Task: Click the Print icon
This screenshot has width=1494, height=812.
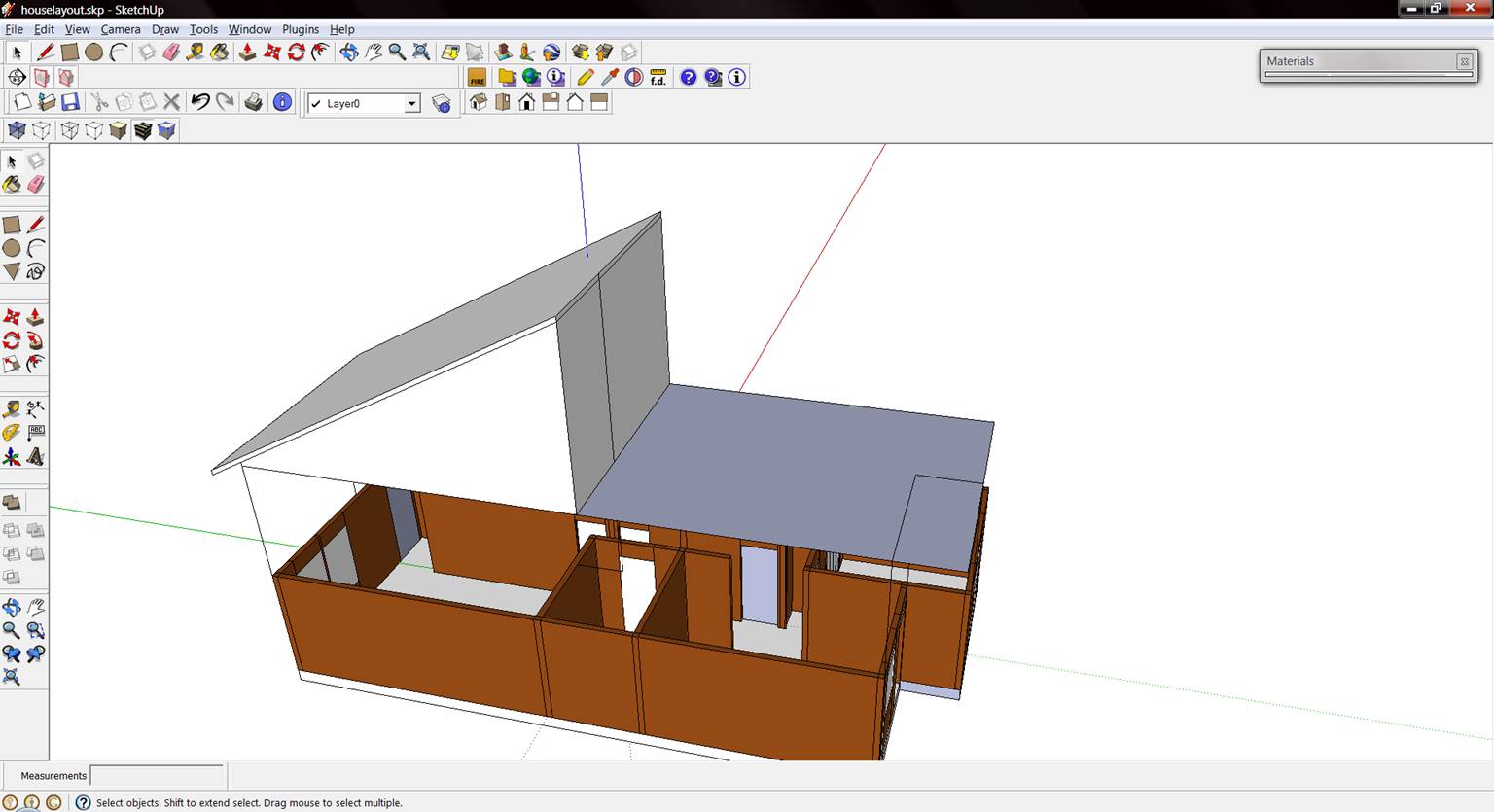Action: pyautogui.click(x=253, y=102)
